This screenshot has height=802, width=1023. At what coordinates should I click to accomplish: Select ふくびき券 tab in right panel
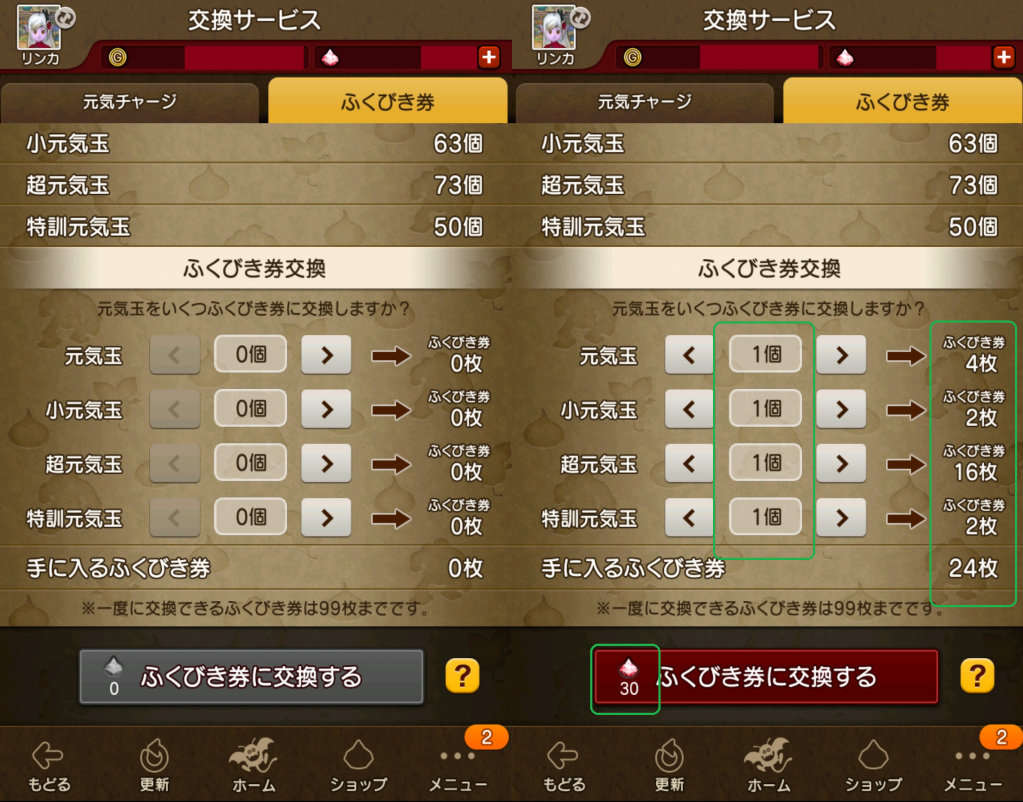pos(902,100)
